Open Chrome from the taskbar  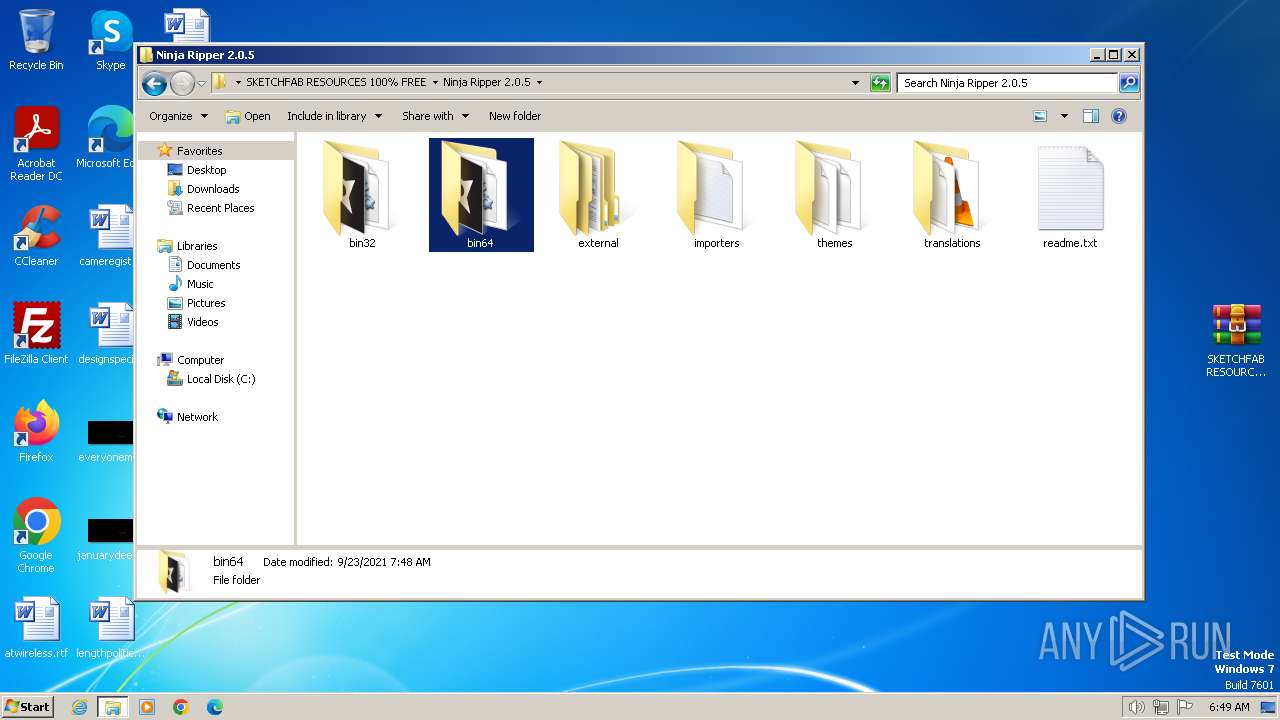pyautogui.click(x=181, y=707)
